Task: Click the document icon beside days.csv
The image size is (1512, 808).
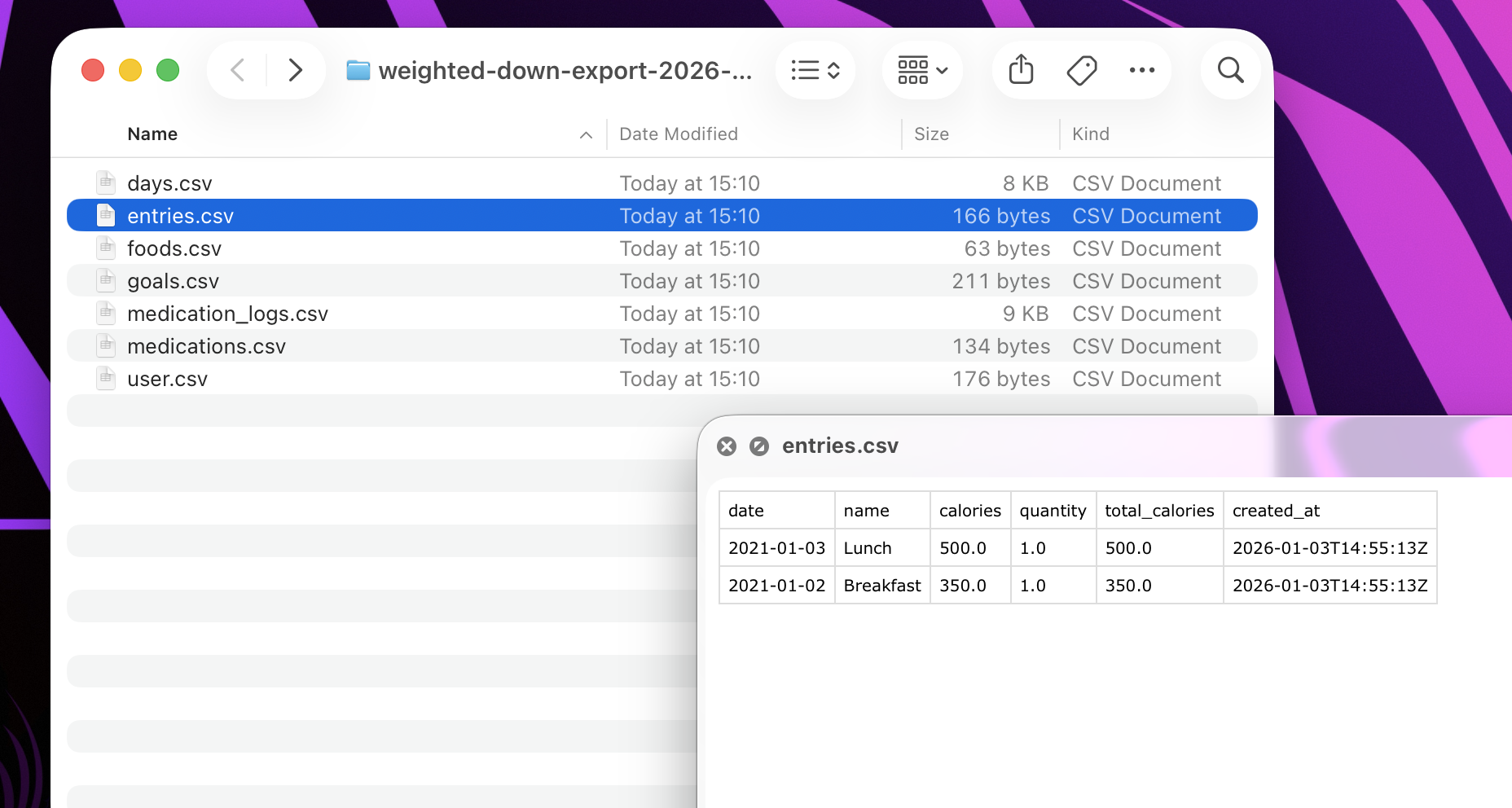Action: click(x=106, y=182)
